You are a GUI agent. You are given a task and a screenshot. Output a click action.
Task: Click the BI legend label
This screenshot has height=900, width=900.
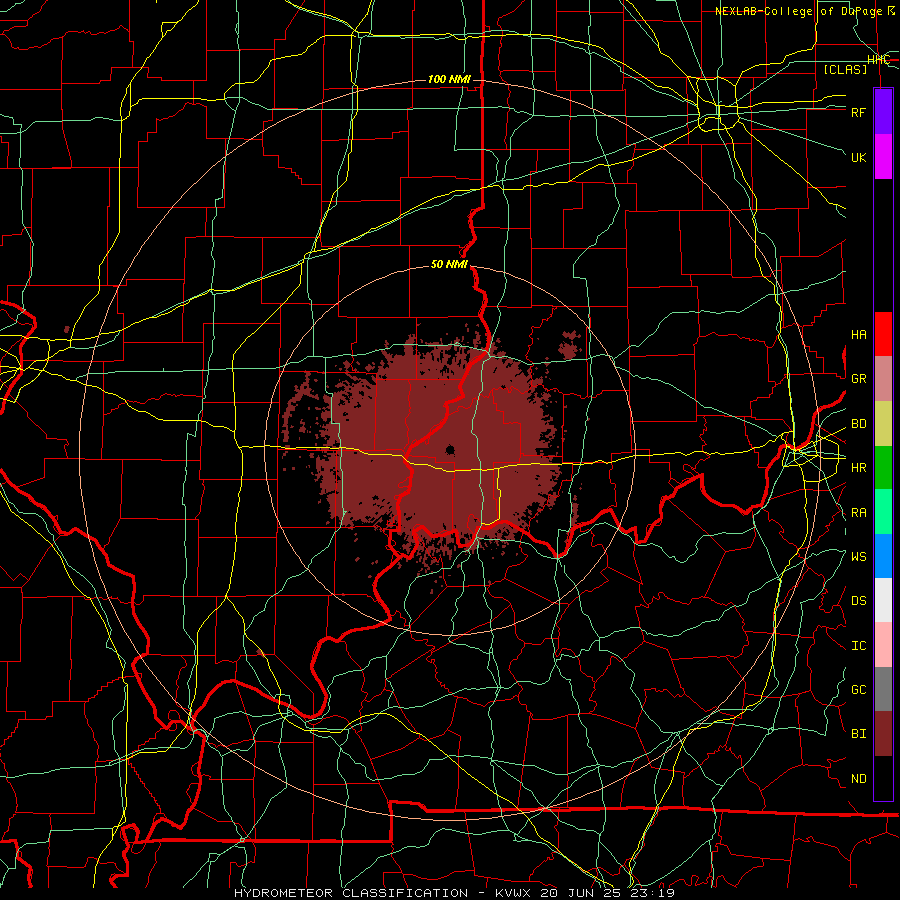(x=858, y=734)
